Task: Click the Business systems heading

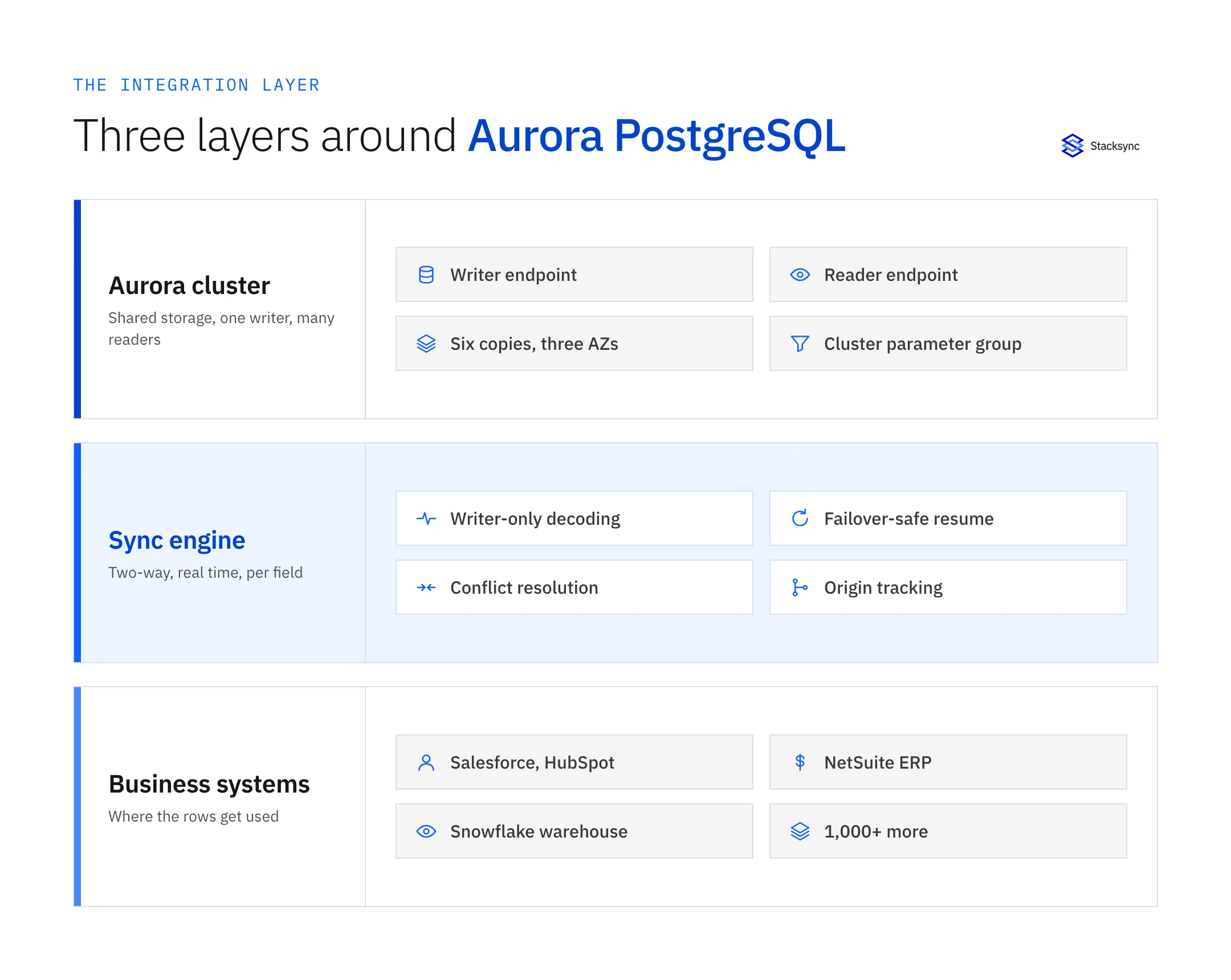Action: (209, 784)
